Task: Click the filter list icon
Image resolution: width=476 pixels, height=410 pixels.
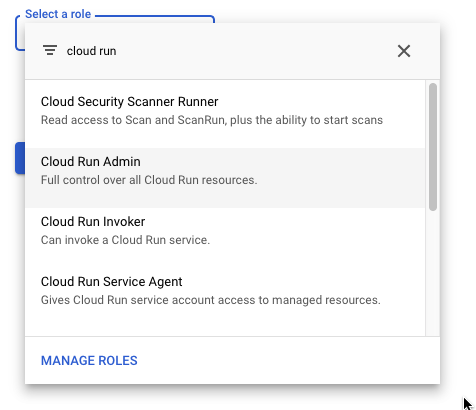Action: click(x=50, y=51)
